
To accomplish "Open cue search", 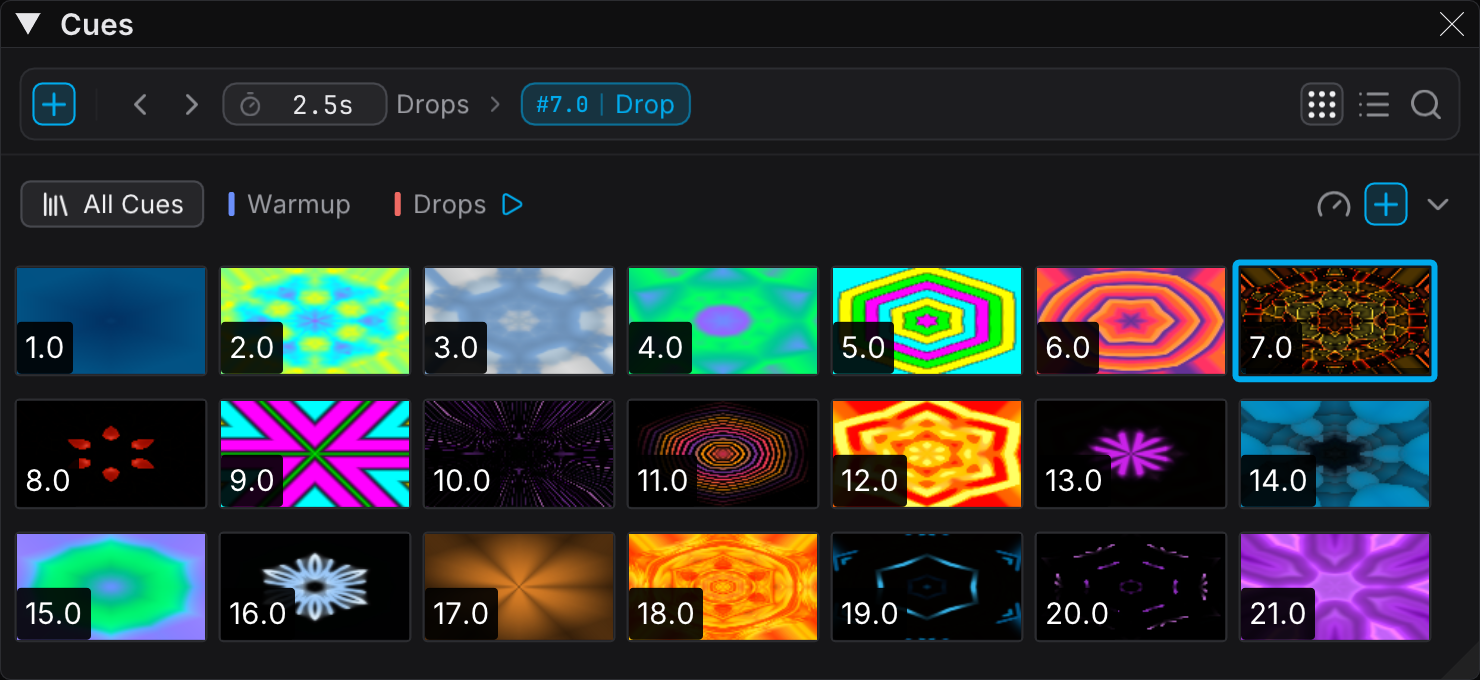I will pyautogui.click(x=1426, y=104).
